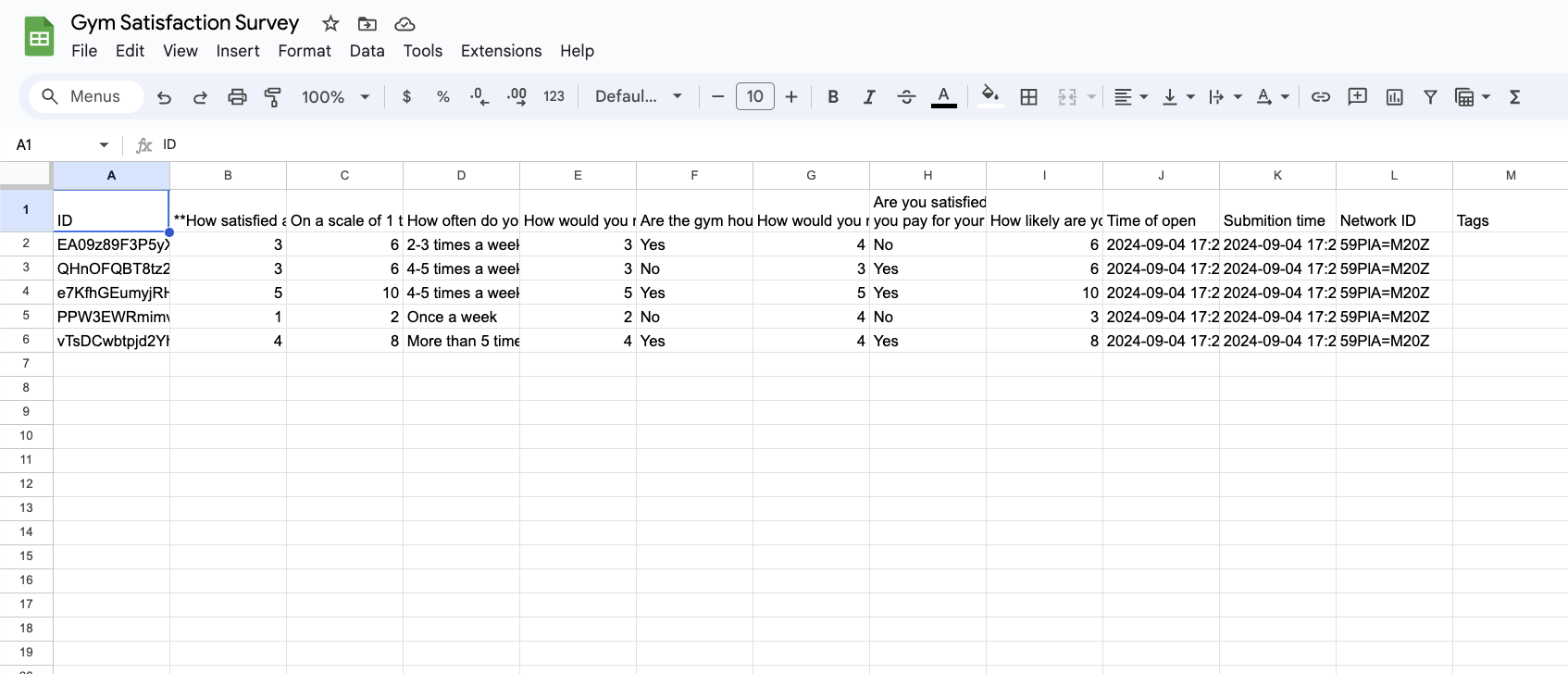Open the Extensions menu
Viewport: 1568px width, 674px height.
(x=502, y=51)
